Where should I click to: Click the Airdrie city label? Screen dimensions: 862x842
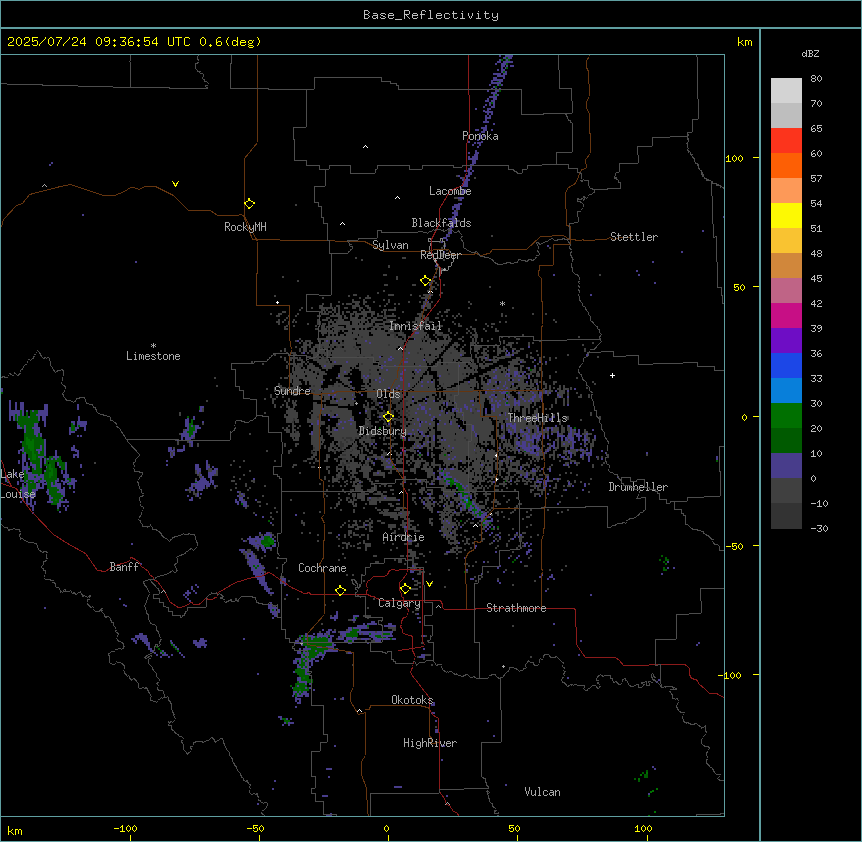[x=404, y=537]
